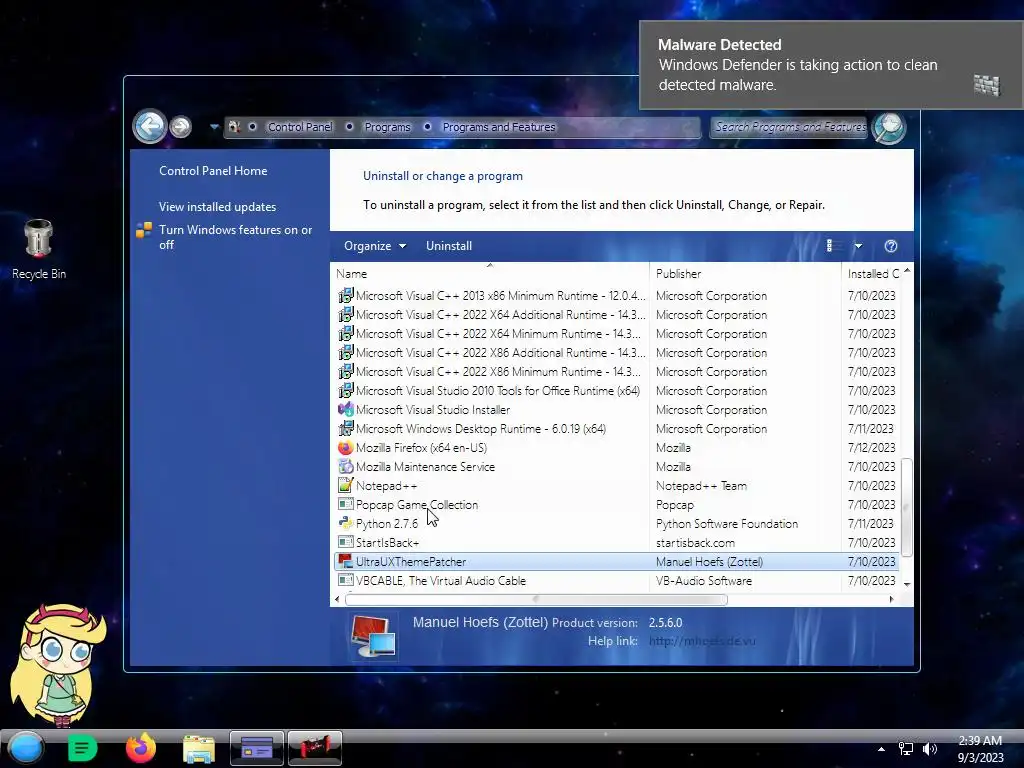Click the Mozilla Maintenance Service icon

point(345,466)
